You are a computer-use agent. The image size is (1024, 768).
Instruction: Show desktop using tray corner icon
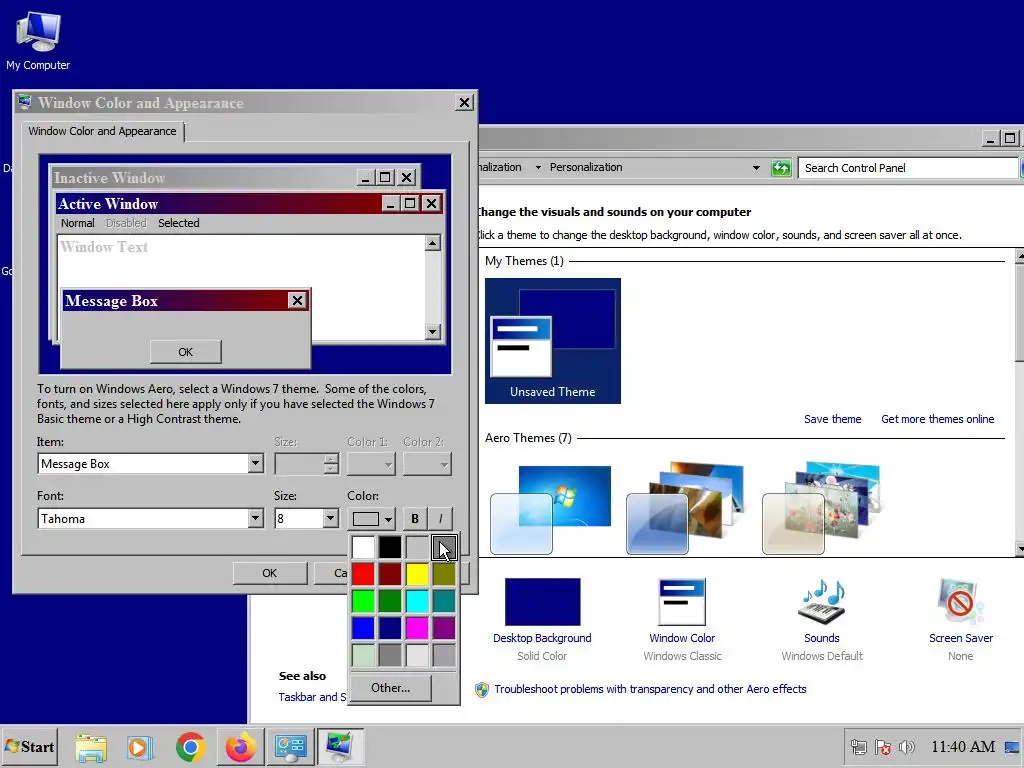1012,747
